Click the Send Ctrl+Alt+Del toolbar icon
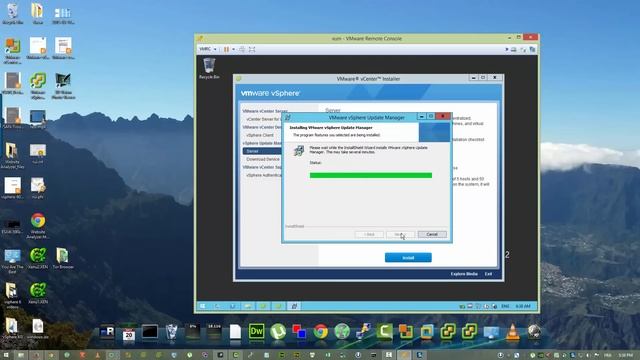 242,49
